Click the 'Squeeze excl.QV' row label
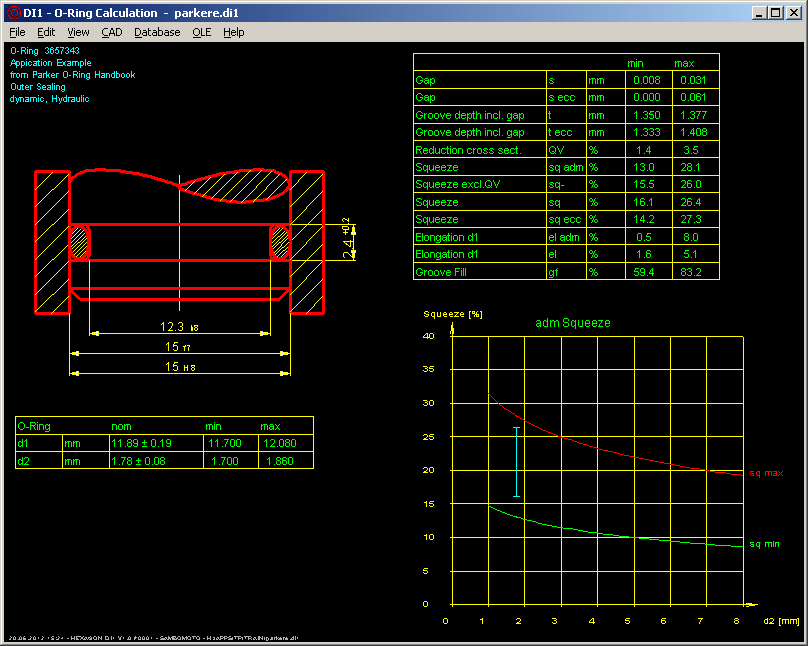Image resolution: width=808 pixels, height=646 pixels. pos(458,184)
